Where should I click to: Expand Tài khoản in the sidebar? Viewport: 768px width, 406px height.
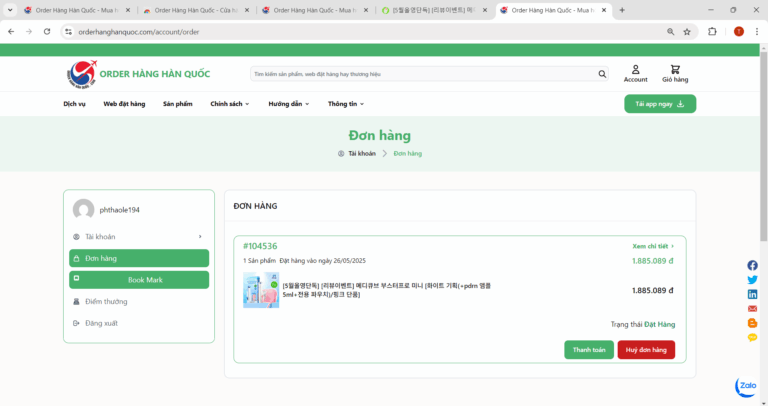click(139, 237)
